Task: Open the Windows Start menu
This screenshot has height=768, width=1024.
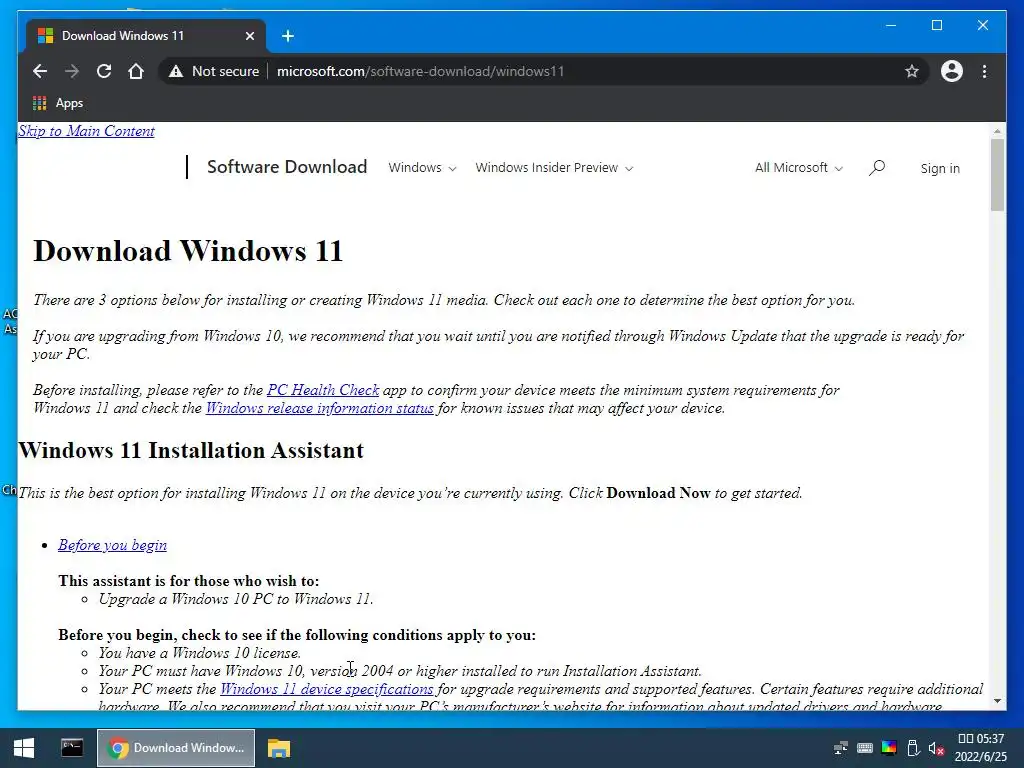Action: point(24,748)
